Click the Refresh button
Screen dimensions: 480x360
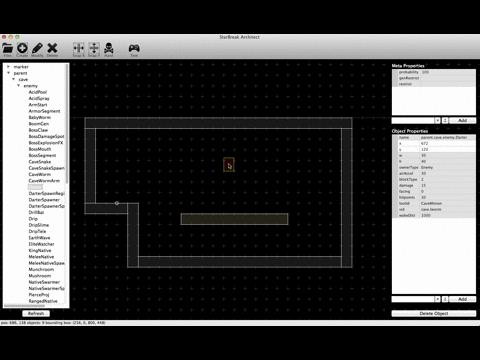click(x=36, y=313)
